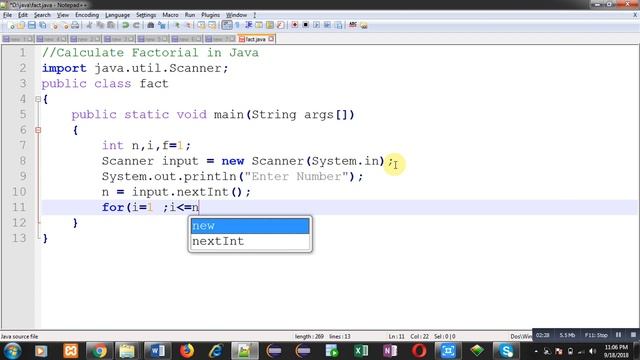Open the Plugins menu

210,15
